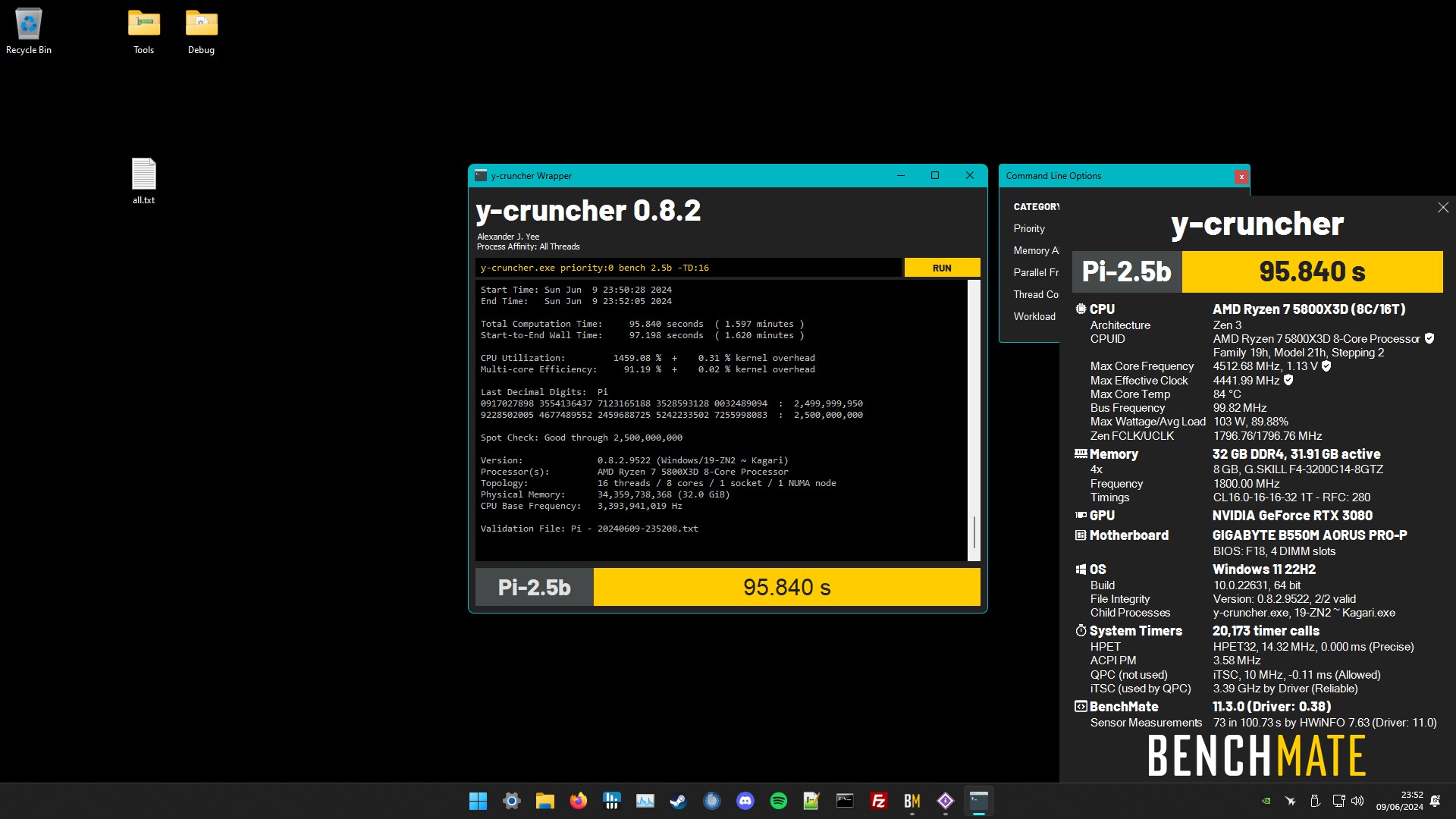Click the OS Windows logo icon in BenchMate panel
Viewport: 1456px width, 819px height.
coord(1081,570)
